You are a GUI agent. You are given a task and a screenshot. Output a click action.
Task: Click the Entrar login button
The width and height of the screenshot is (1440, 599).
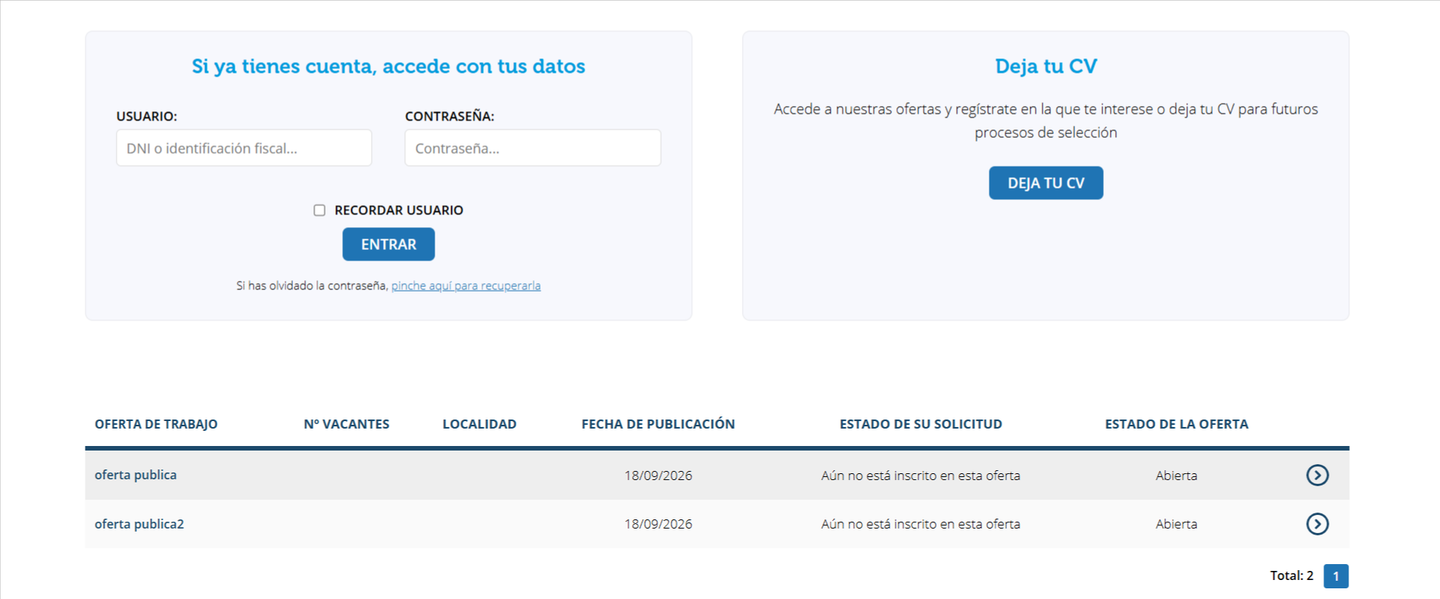(389, 244)
